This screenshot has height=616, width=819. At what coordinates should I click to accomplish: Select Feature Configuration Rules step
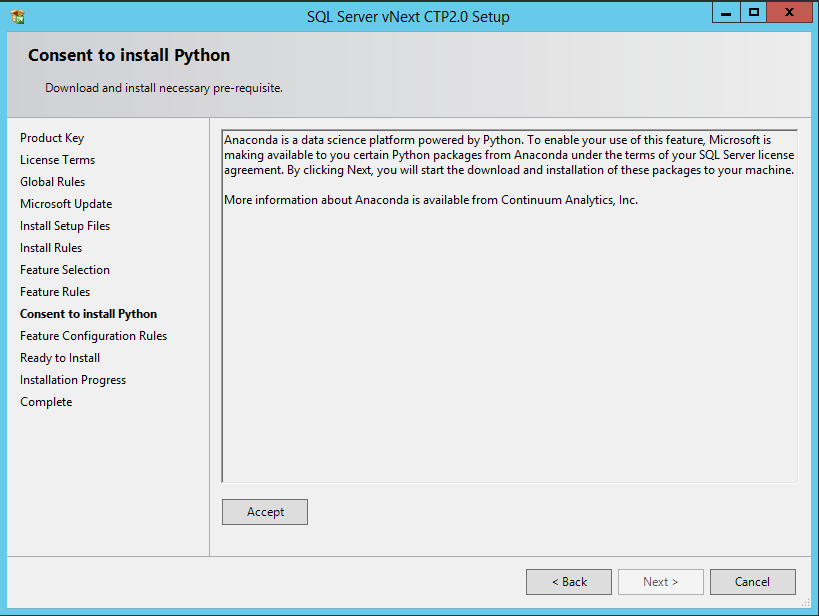[x=93, y=336]
